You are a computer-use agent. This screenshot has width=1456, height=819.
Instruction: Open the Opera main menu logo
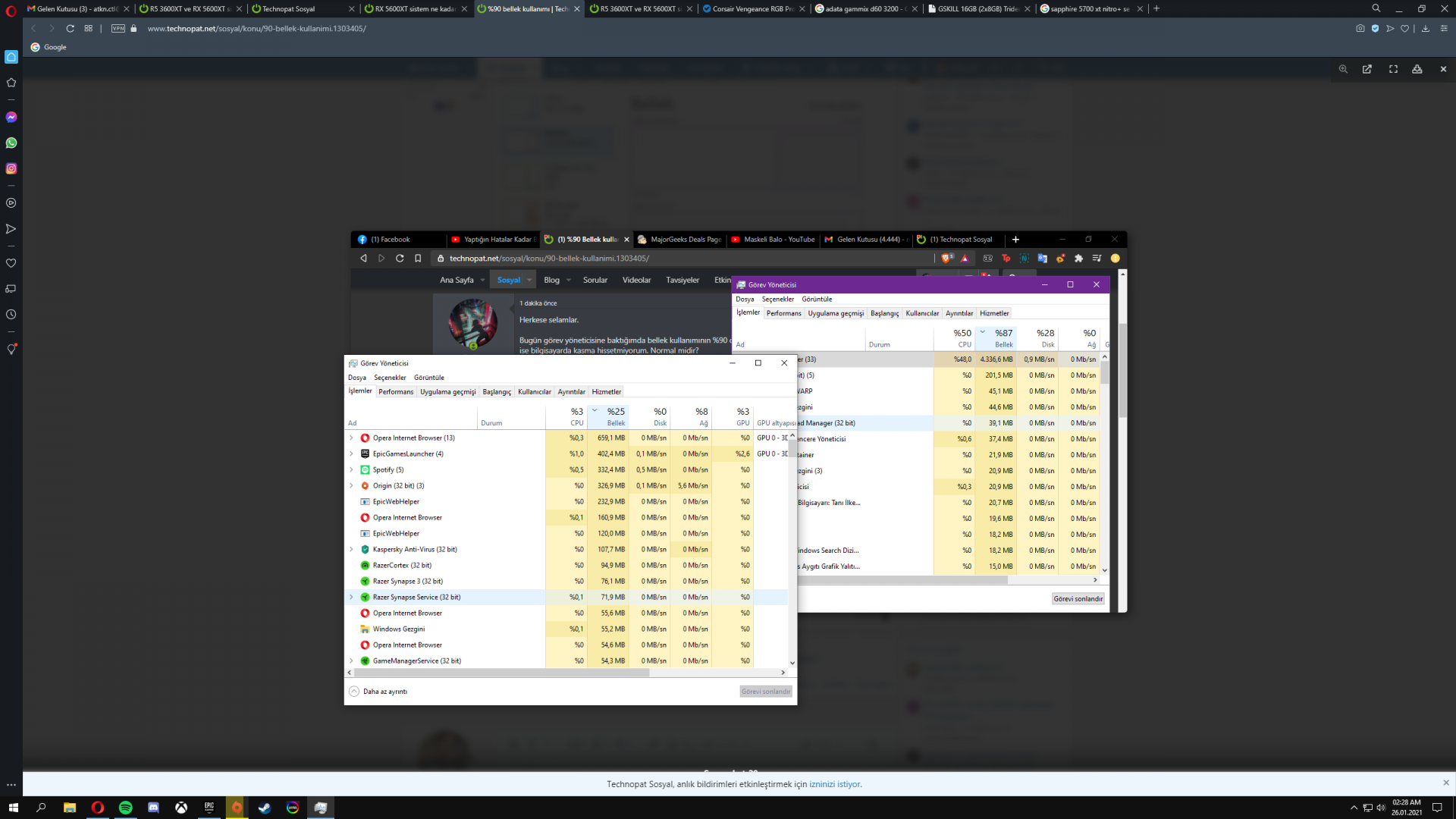click(11, 10)
